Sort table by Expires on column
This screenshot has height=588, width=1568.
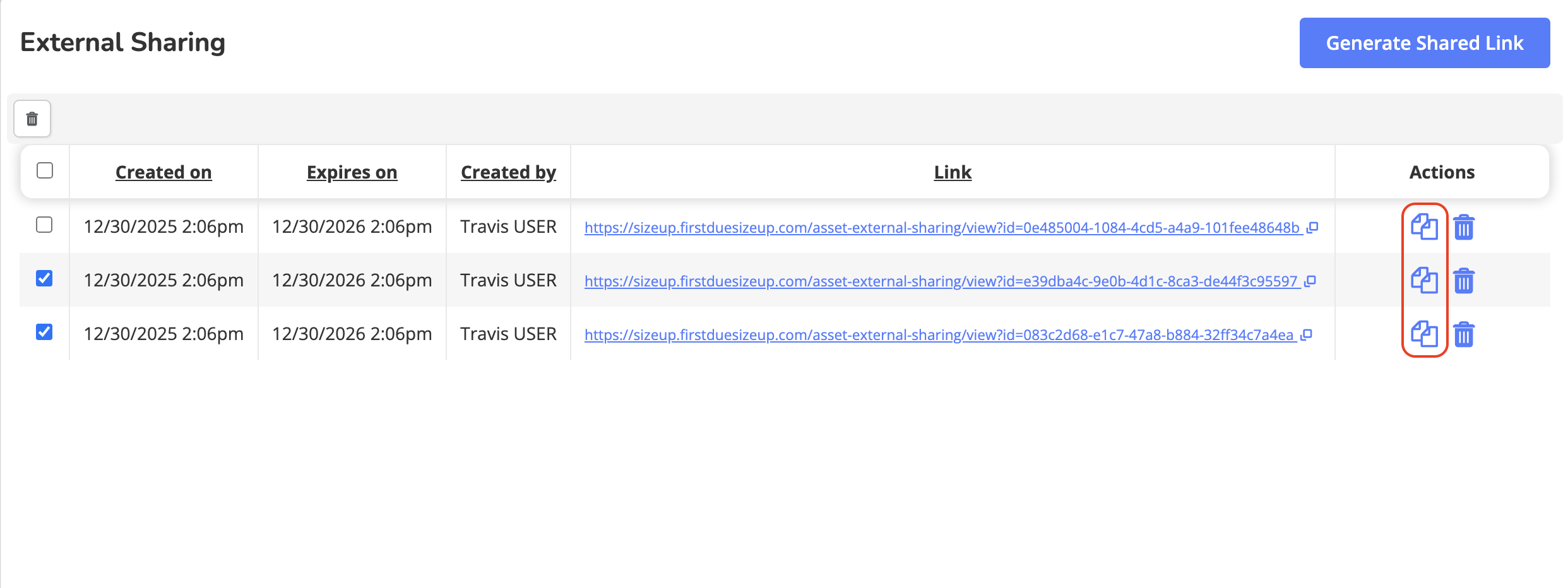click(x=352, y=172)
